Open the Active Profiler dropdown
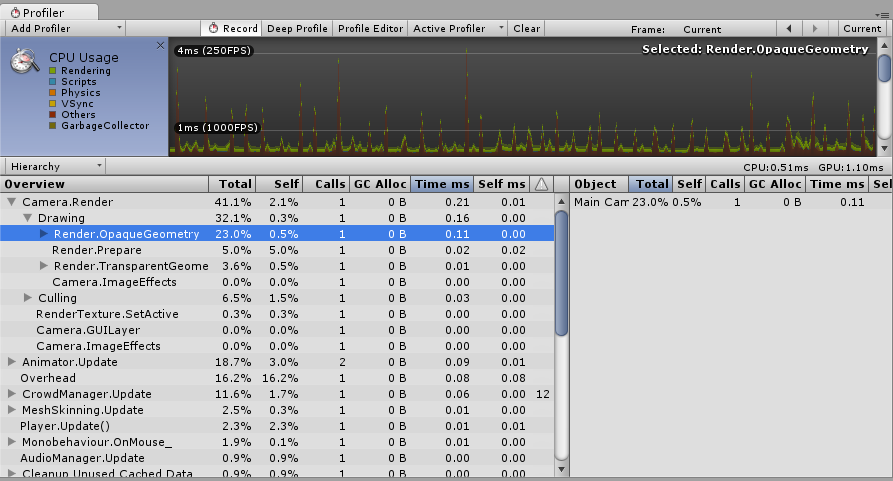The width and height of the screenshot is (893, 481). [x=458, y=28]
